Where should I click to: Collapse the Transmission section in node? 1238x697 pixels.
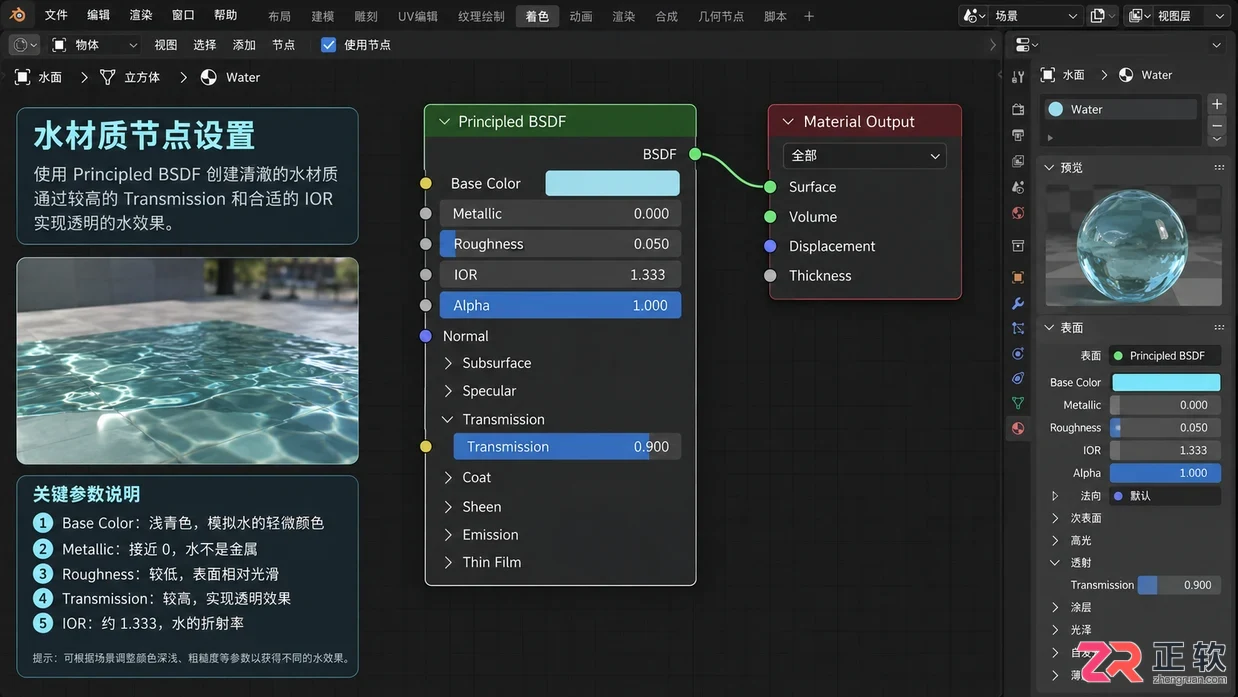449,419
